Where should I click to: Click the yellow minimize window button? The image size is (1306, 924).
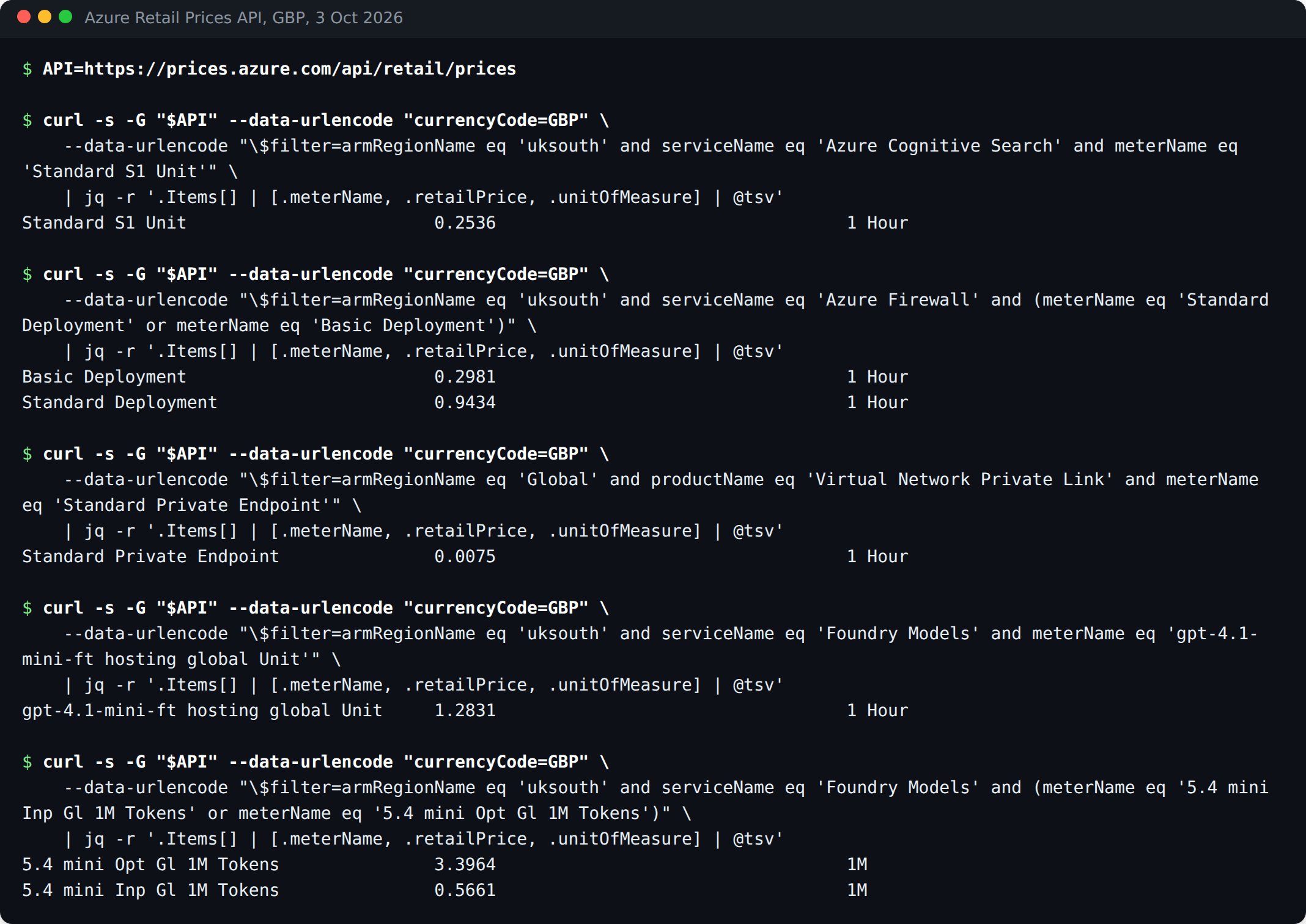(45, 17)
